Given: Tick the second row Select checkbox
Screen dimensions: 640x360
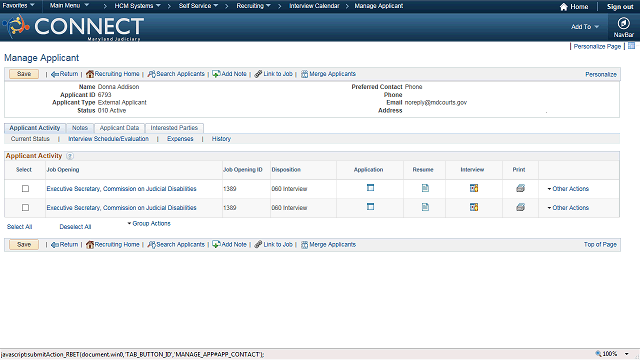Looking at the screenshot, I should point(25,207).
